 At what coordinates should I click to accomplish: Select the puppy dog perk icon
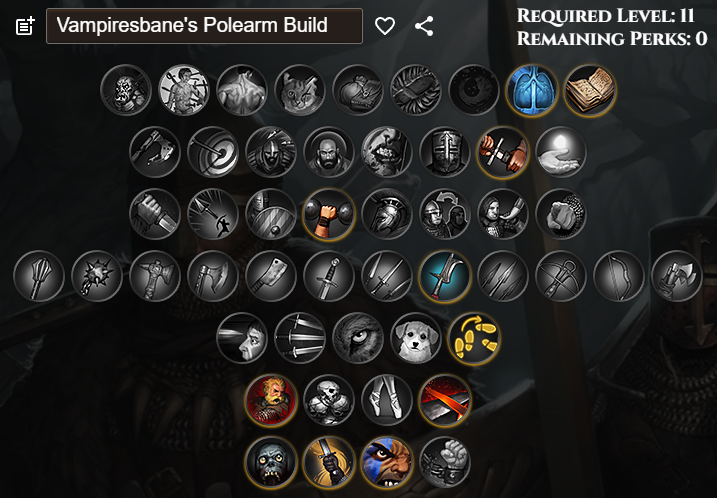click(x=416, y=338)
